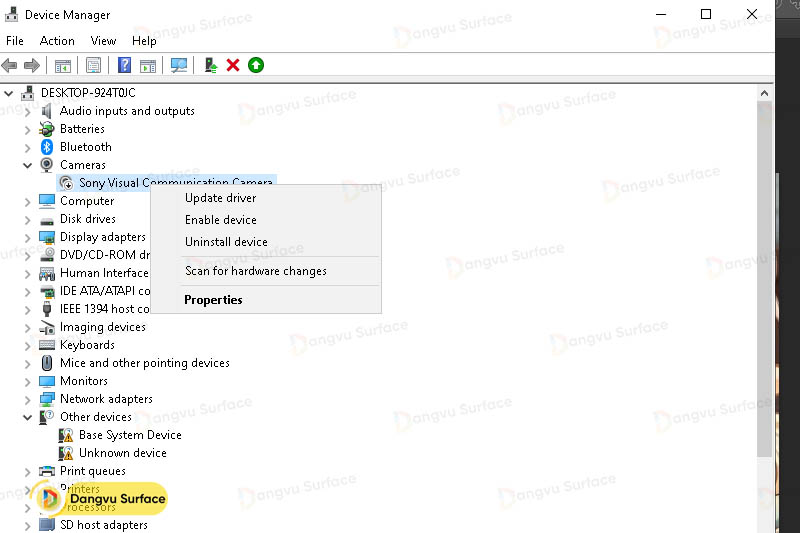Open the File menu

(x=15, y=40)
